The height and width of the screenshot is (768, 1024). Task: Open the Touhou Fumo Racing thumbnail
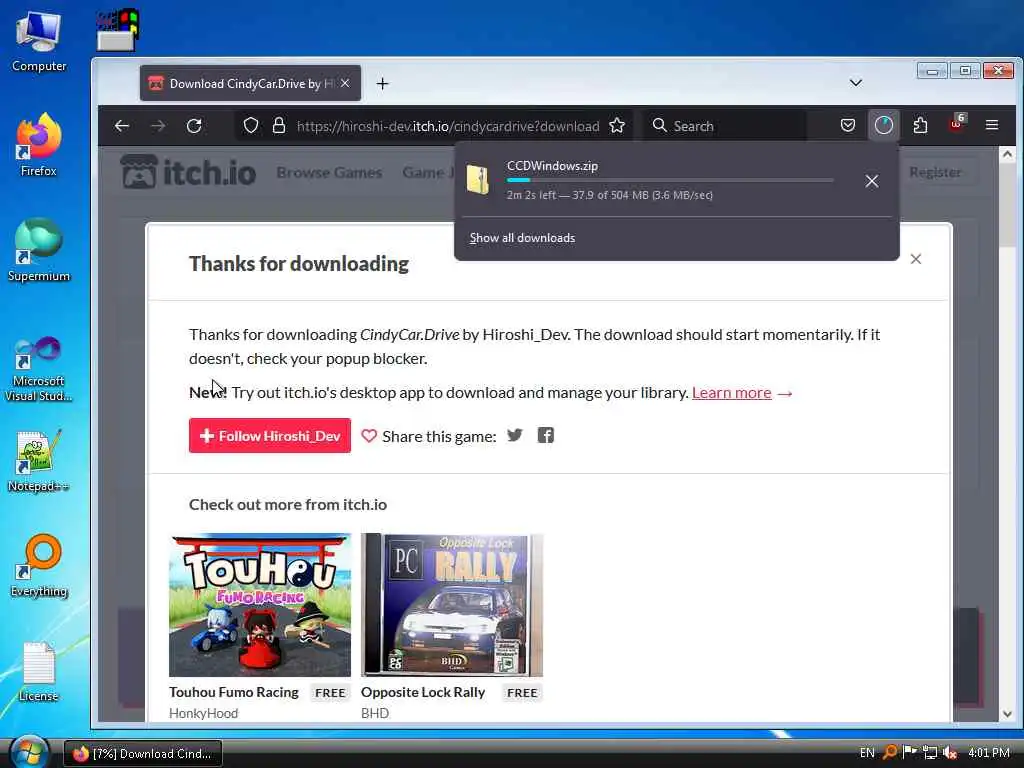click(x=260, y=605)
